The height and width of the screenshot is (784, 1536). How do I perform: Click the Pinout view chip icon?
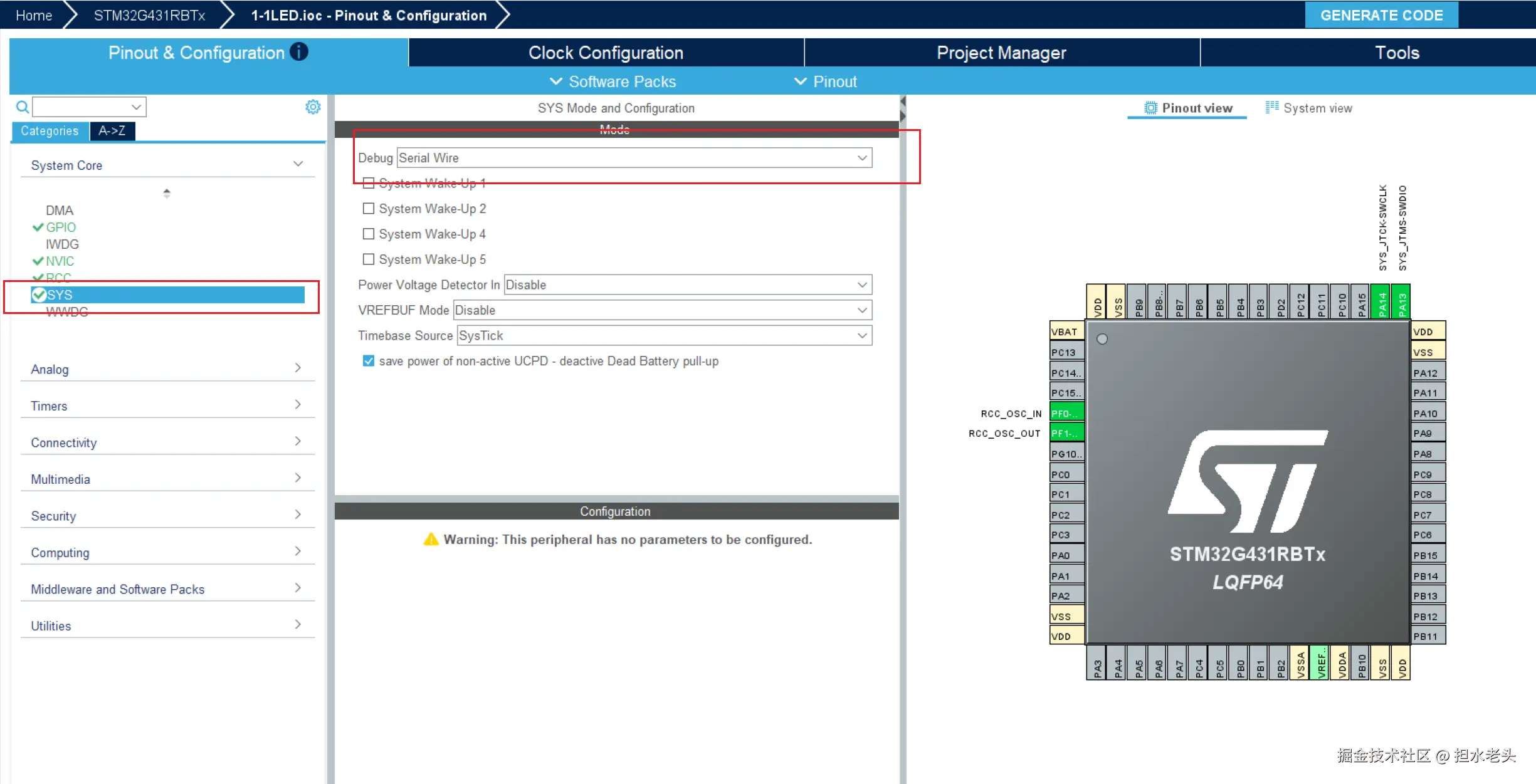(x=1151, y=108)
